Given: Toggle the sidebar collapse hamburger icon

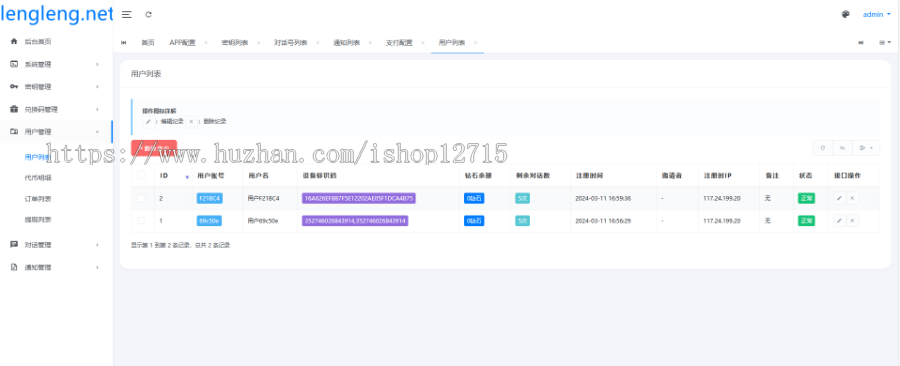Looking at the screenshot, I should coord(127,15).
